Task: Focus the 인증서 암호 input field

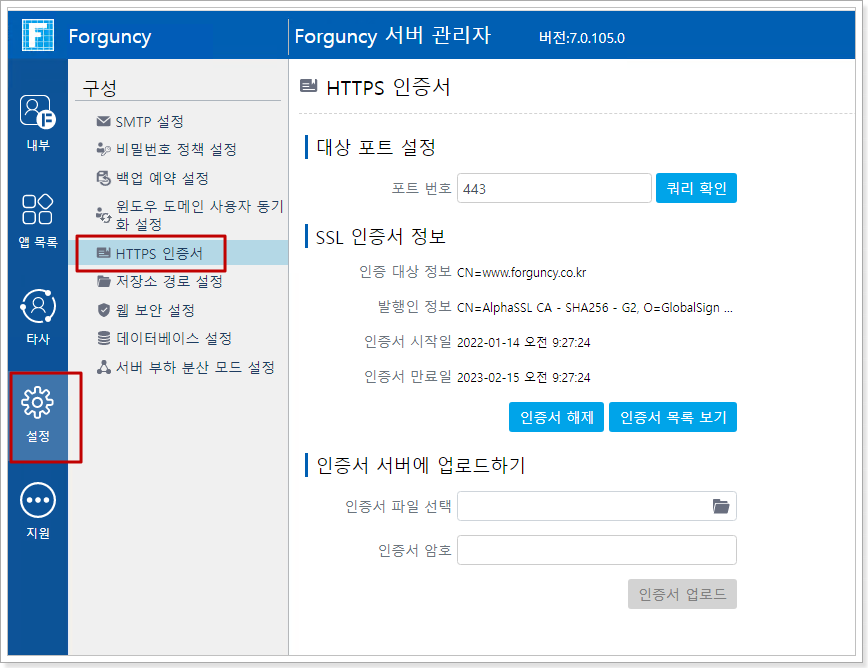Action: pyautogui.click(x=596, y=550)
